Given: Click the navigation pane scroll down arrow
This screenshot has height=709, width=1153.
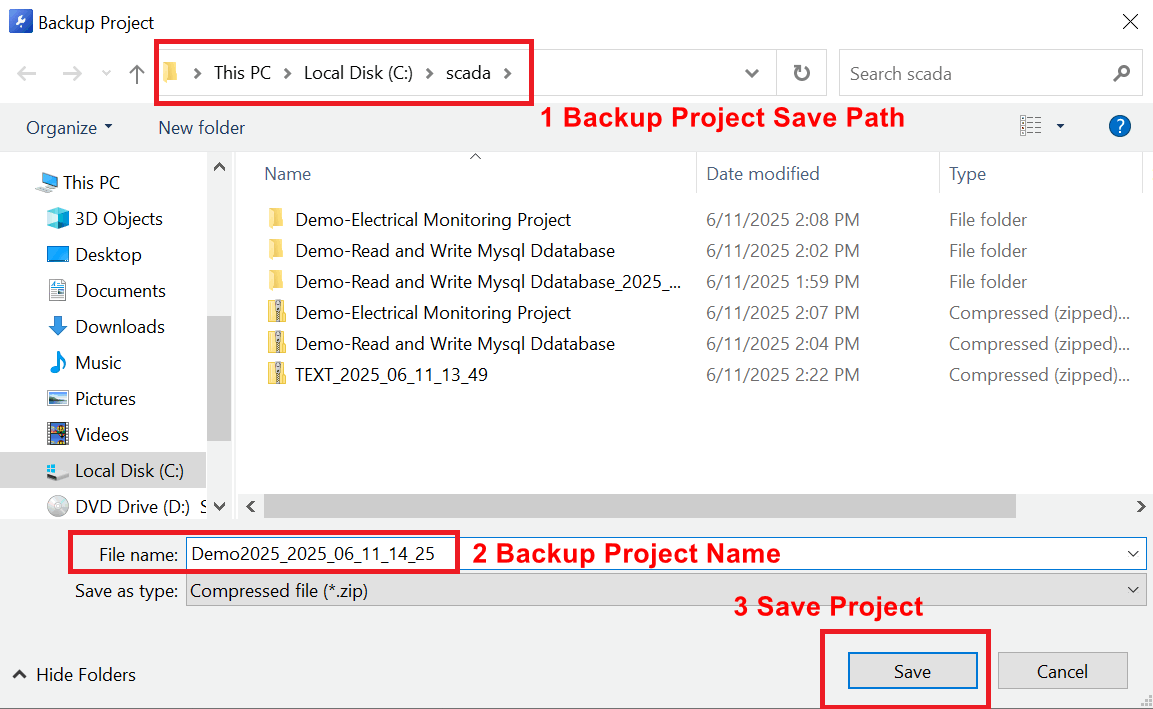Looking at the screenshot, I should [219, 507].
